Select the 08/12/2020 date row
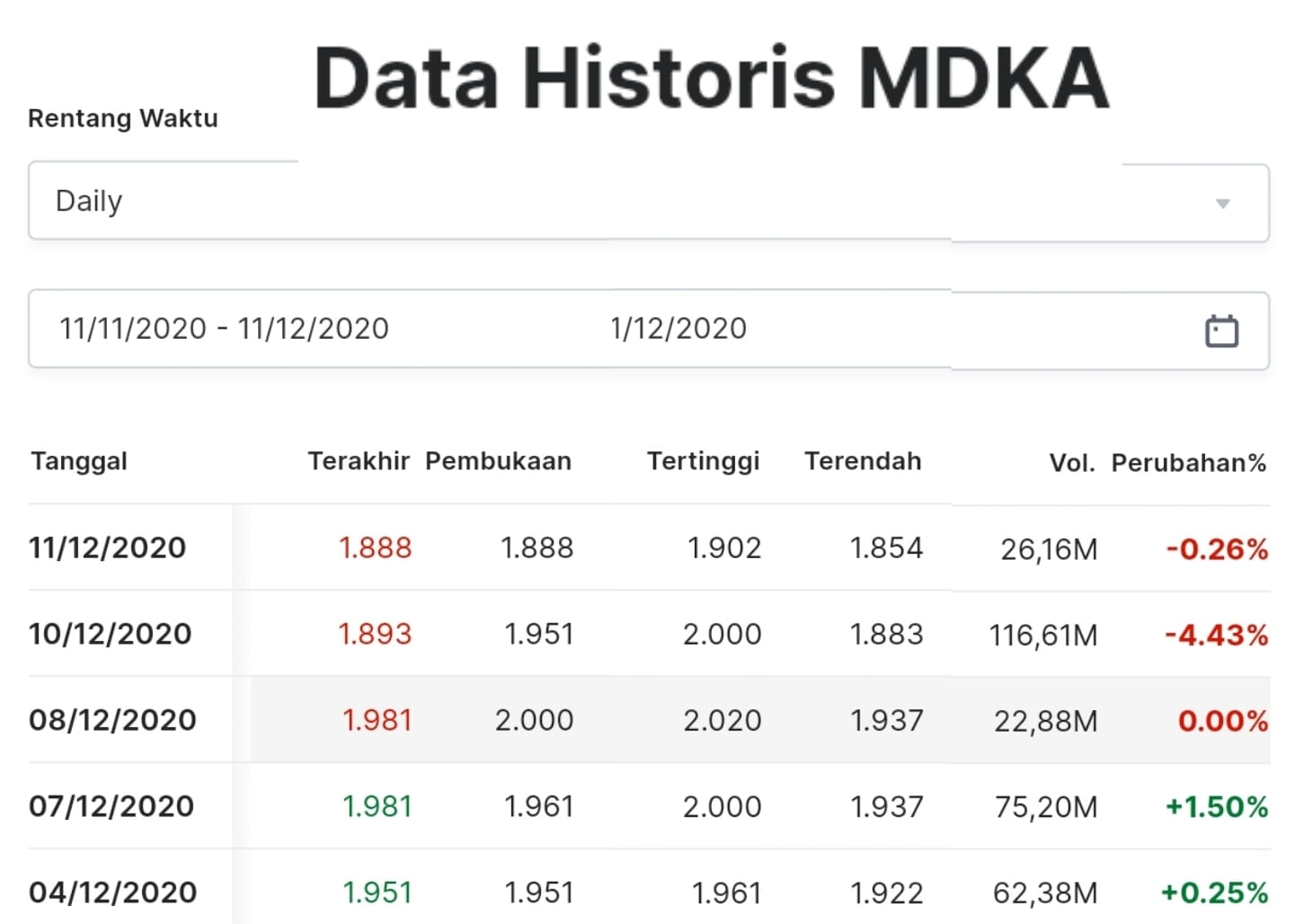The width and height of the screenshot is (1295, 924). (112, 720)
